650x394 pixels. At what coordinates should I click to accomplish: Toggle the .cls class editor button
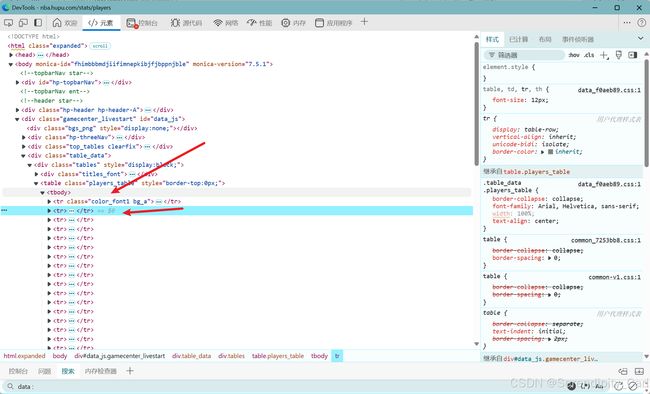[x=589, y=55]
